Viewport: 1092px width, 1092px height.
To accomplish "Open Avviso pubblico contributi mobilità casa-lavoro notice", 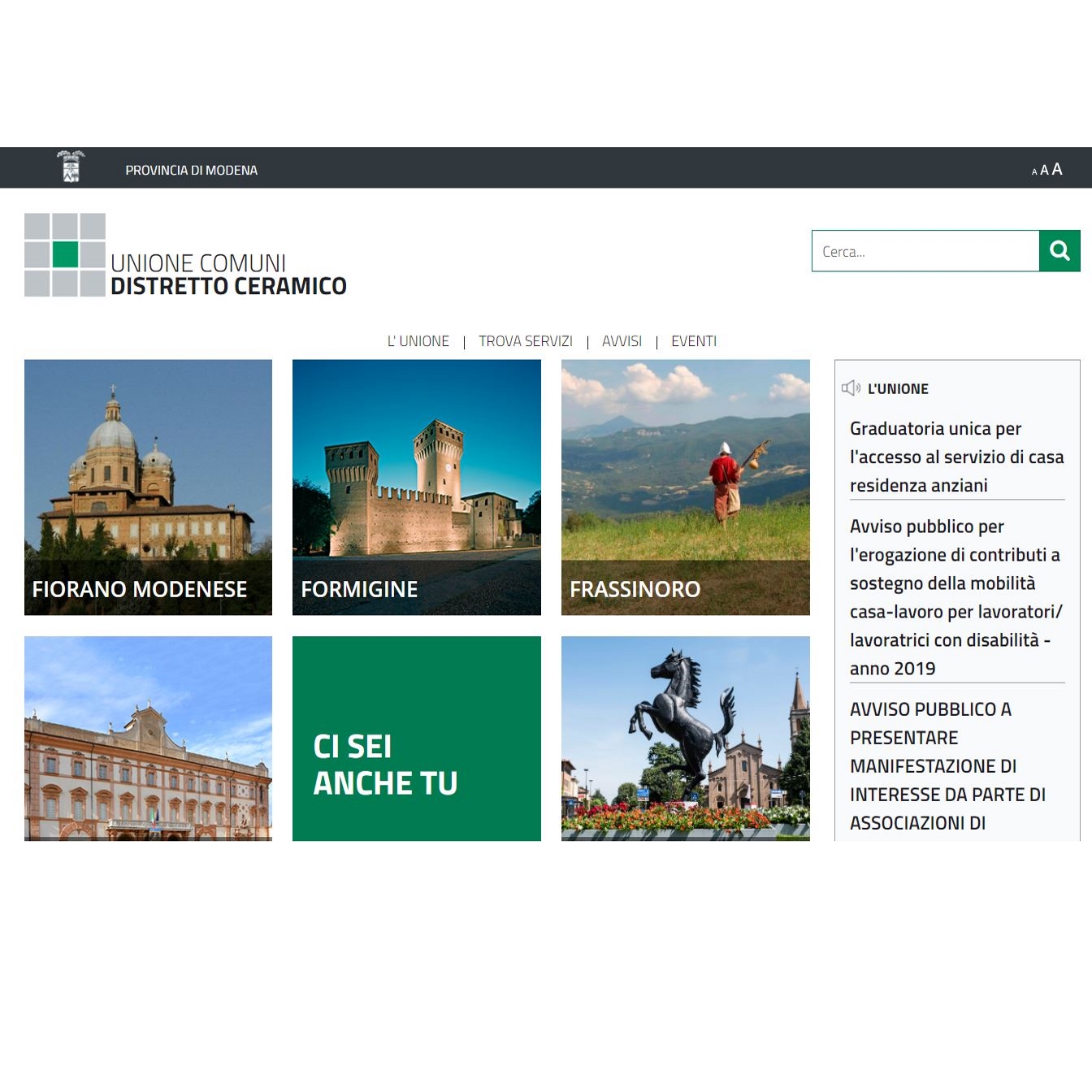I will pos(956,597).
